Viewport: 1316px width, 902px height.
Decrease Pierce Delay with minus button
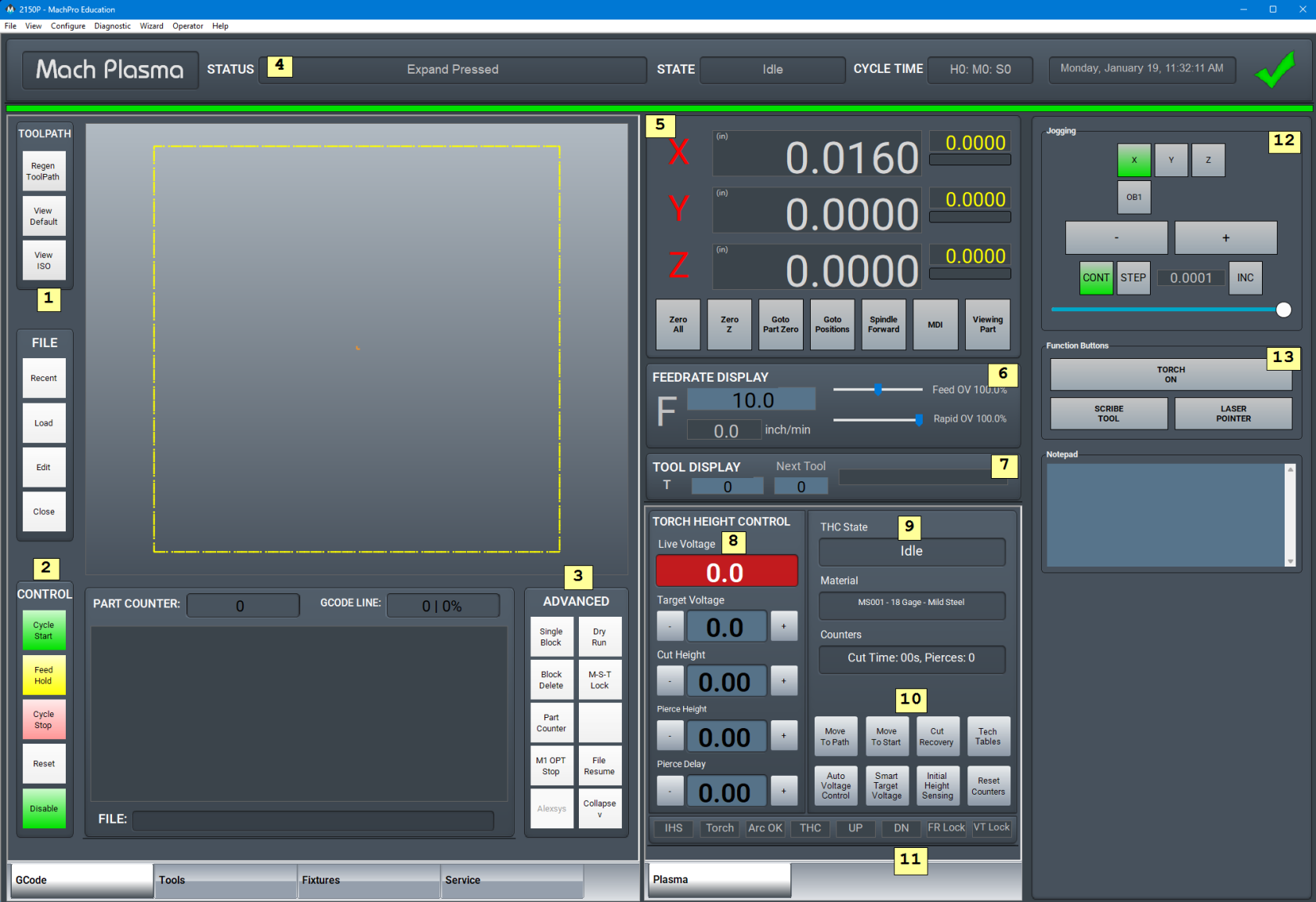[670, 791]
